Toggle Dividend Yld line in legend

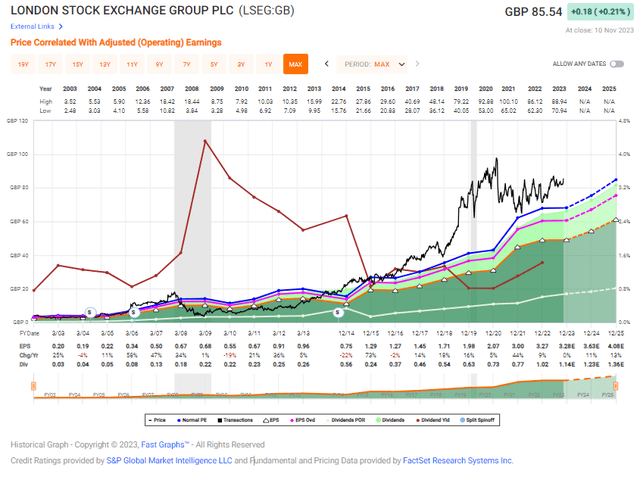click(433, 420)
